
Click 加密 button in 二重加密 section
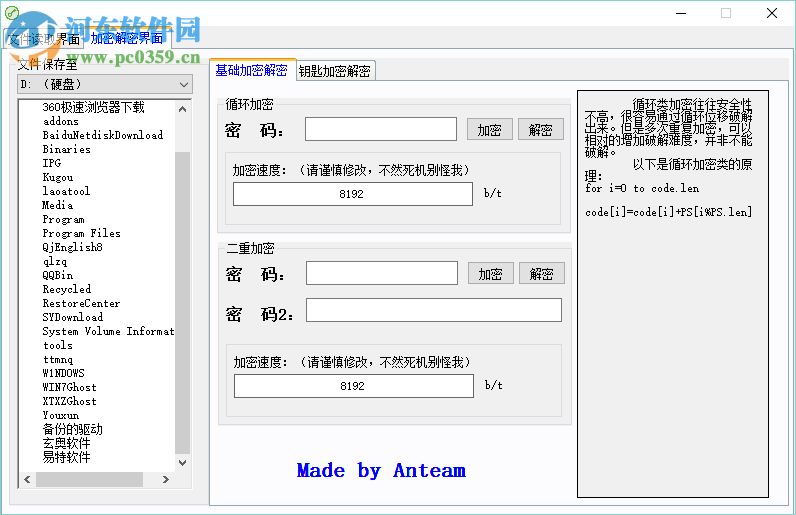tap(491, 274)
